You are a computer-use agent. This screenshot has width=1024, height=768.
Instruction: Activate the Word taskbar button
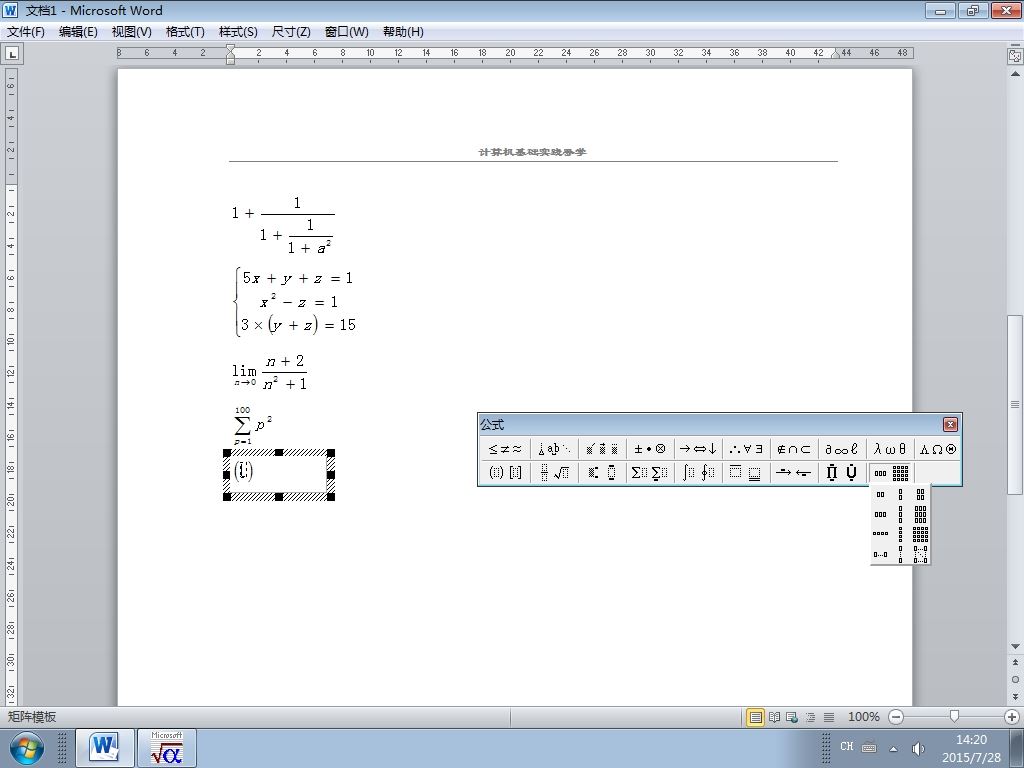104,748
